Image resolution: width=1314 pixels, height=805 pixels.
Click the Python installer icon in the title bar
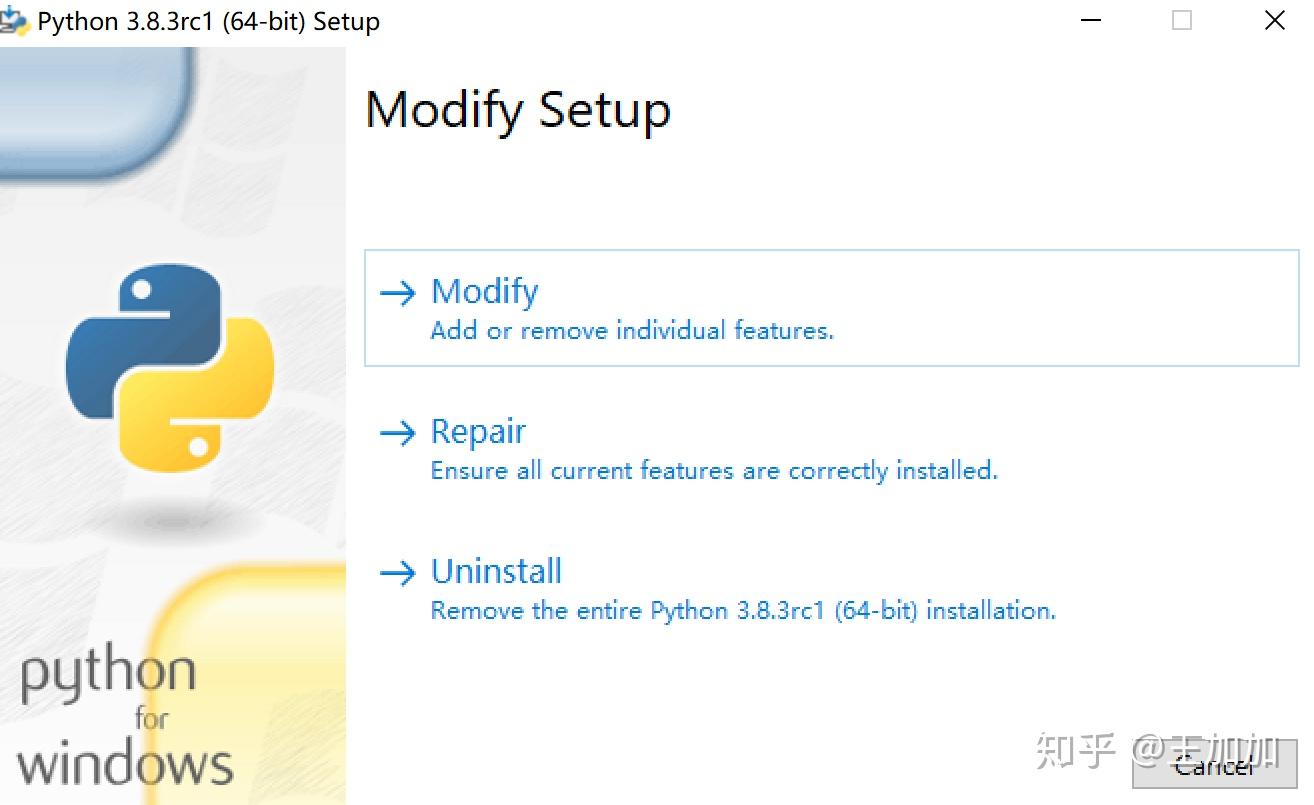click(x=16, y=19)
